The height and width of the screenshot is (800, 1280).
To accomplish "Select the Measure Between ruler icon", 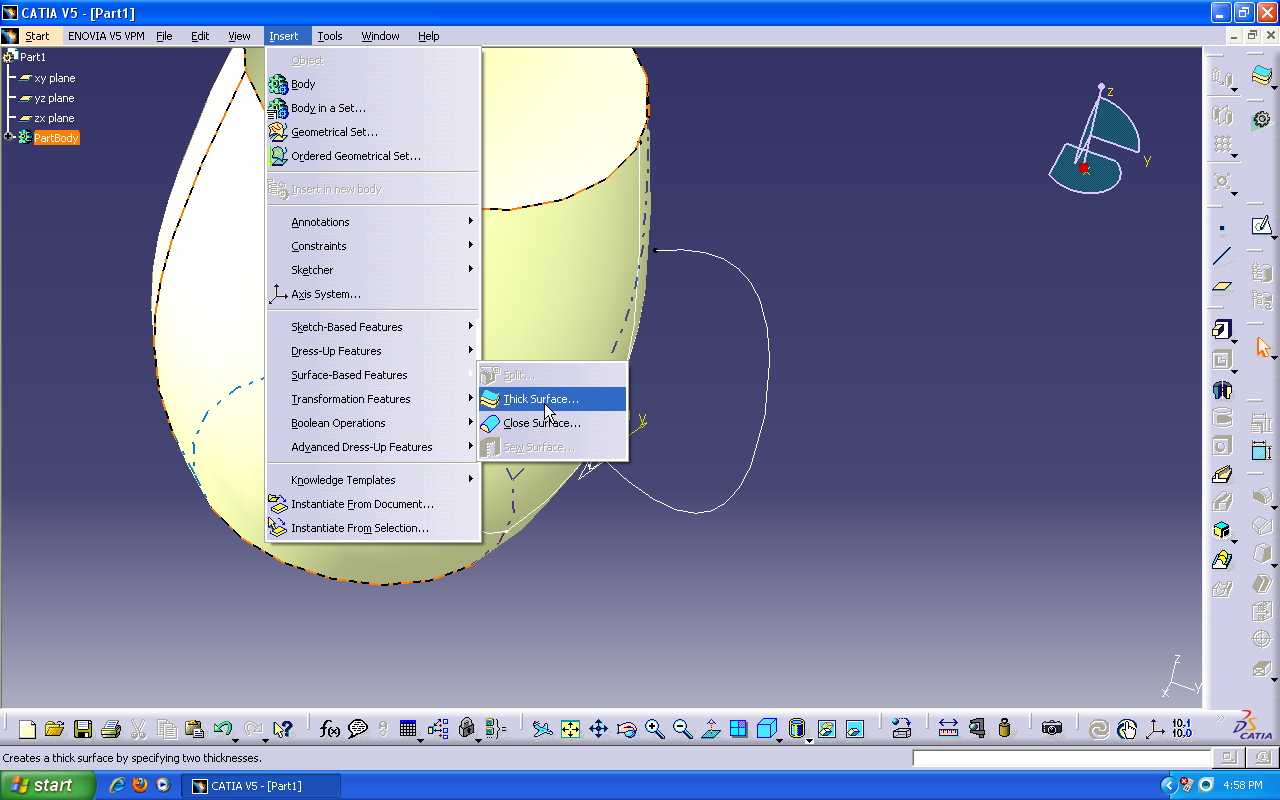I will [x=948, y=729].
